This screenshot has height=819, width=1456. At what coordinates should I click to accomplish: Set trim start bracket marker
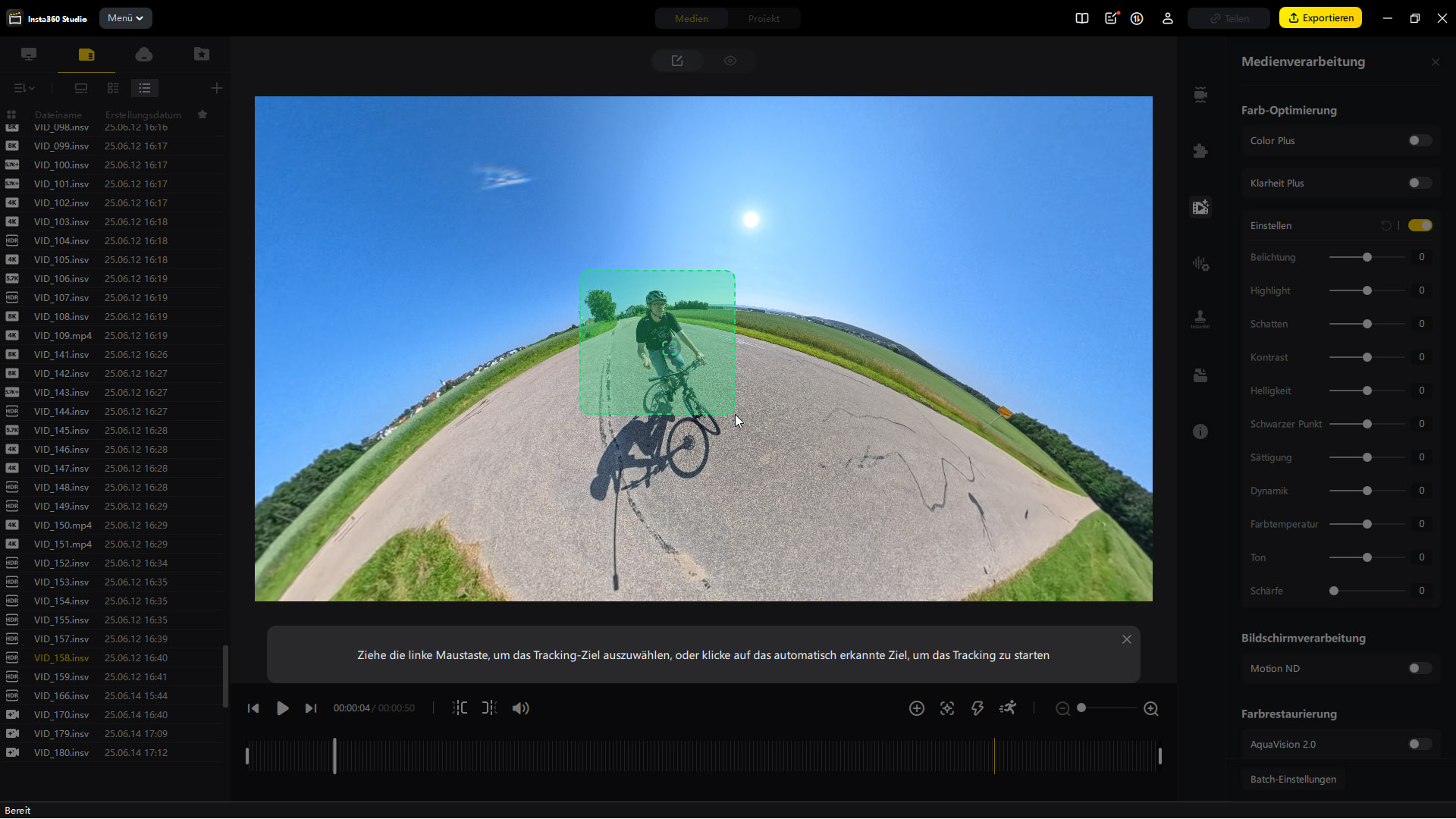click(x=460, y=708)
